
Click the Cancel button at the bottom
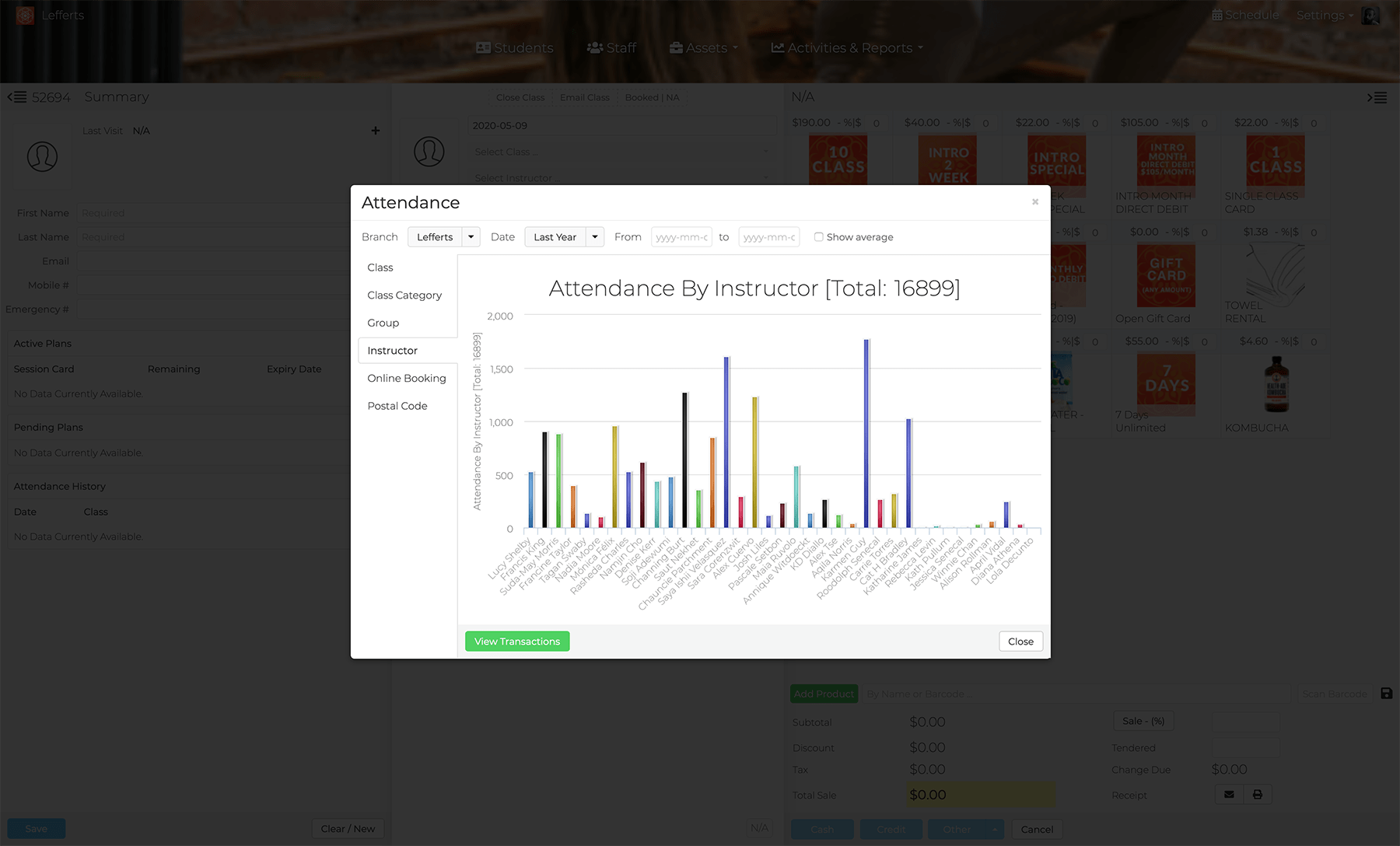[1037, 829]
